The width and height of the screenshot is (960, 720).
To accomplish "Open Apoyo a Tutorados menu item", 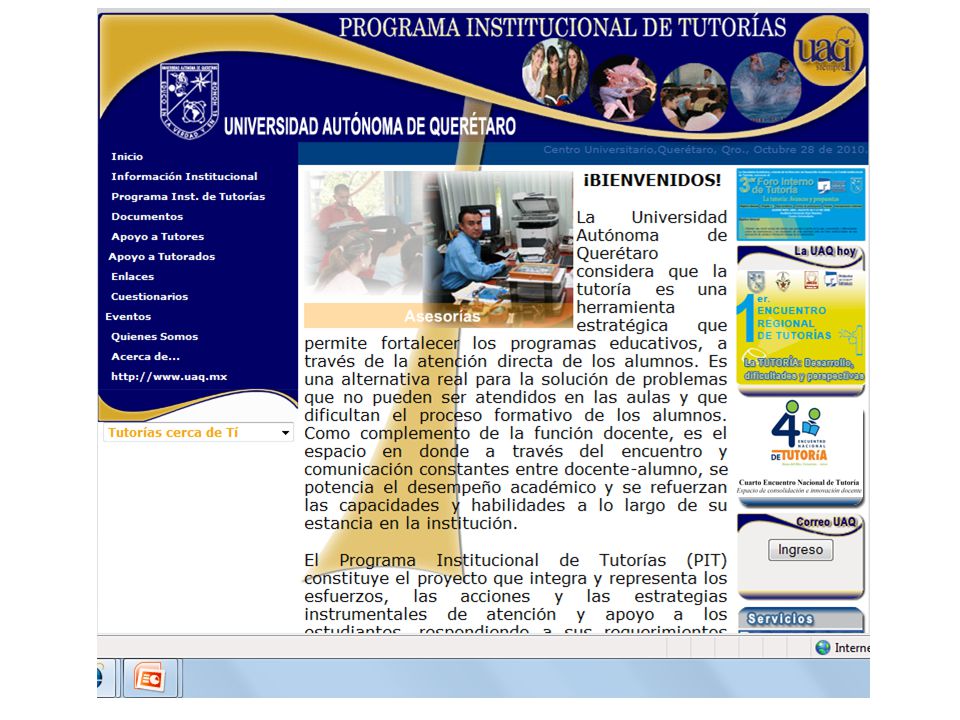I will pos(162,257).
